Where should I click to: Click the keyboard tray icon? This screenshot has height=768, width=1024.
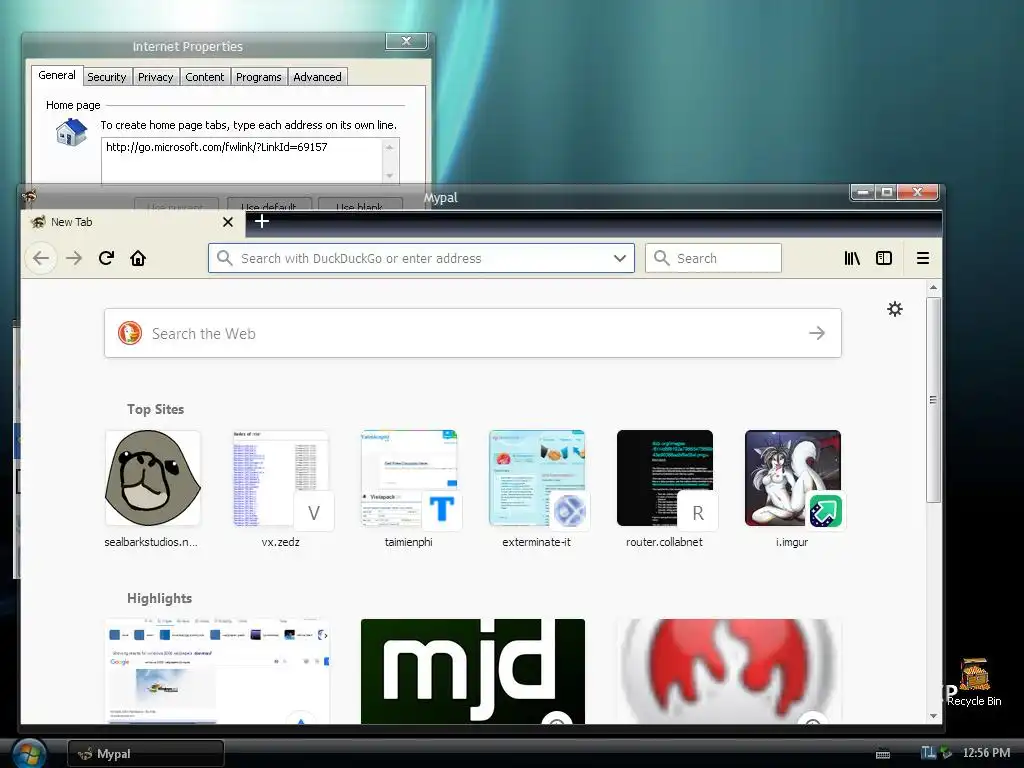pos(883,754)
